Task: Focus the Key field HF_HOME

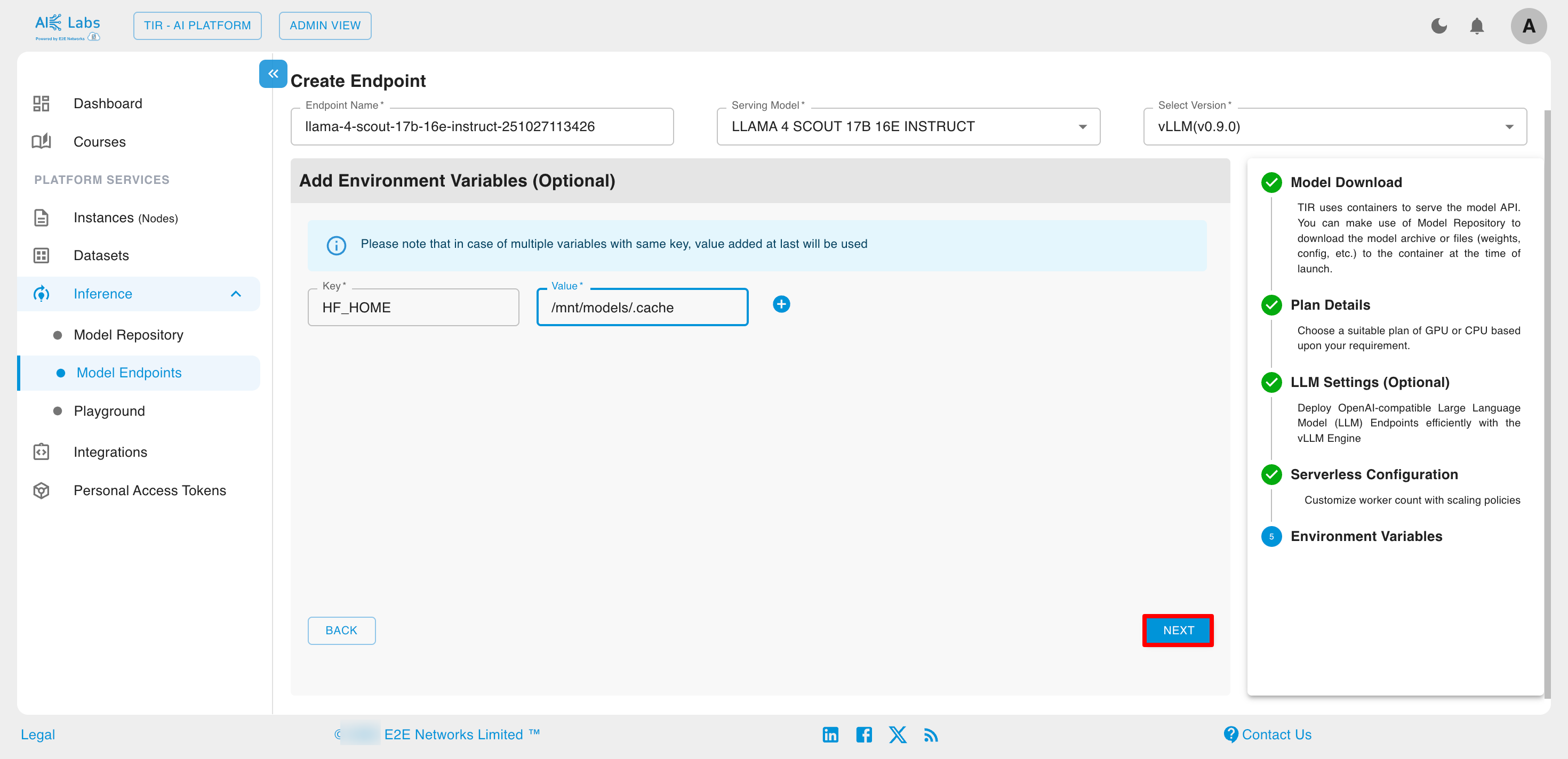Action: click(x=413, y=307)
